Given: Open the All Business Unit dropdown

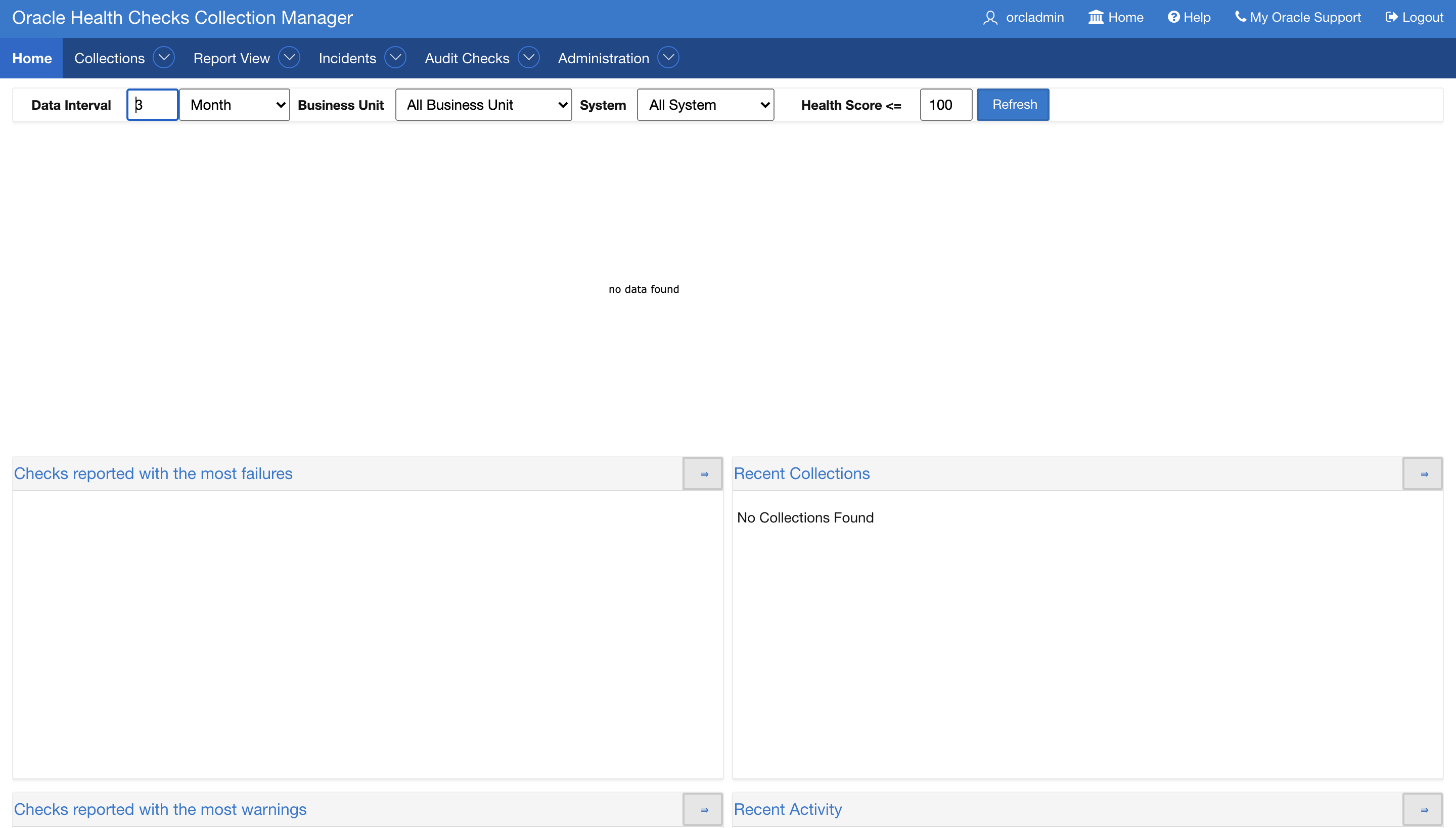Looking at the screenshot, I should 484,105.
